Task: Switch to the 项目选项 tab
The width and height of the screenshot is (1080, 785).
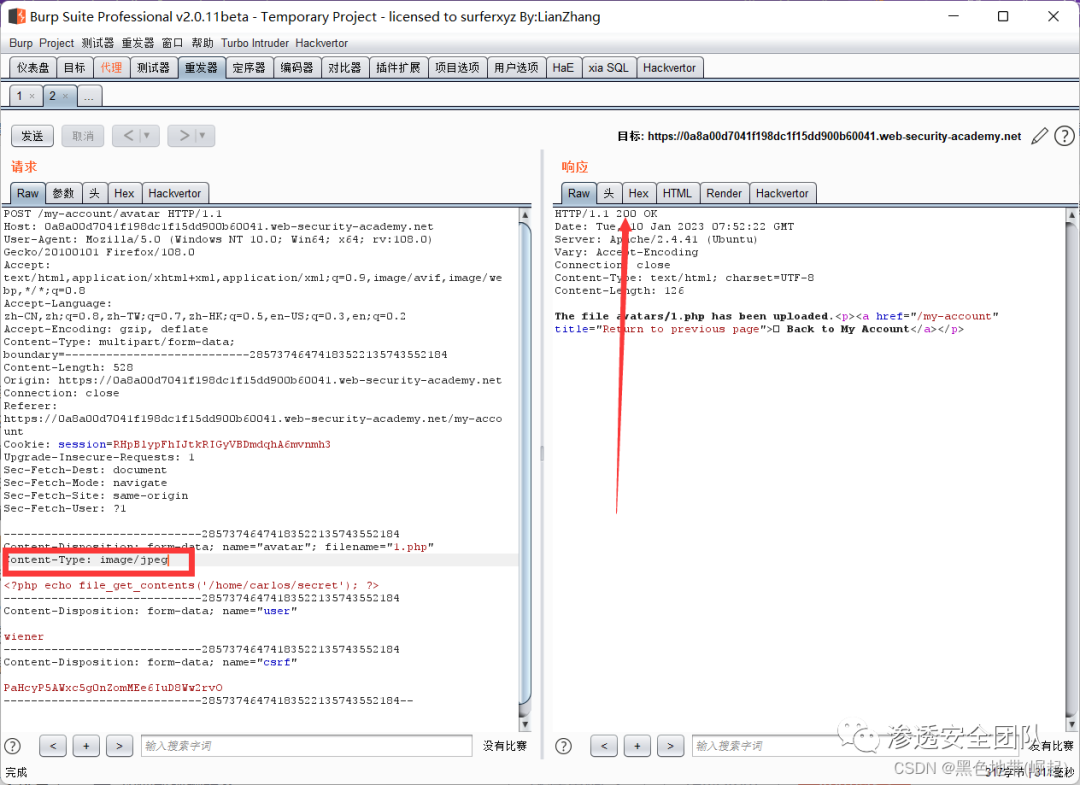Action: [457, 67]
